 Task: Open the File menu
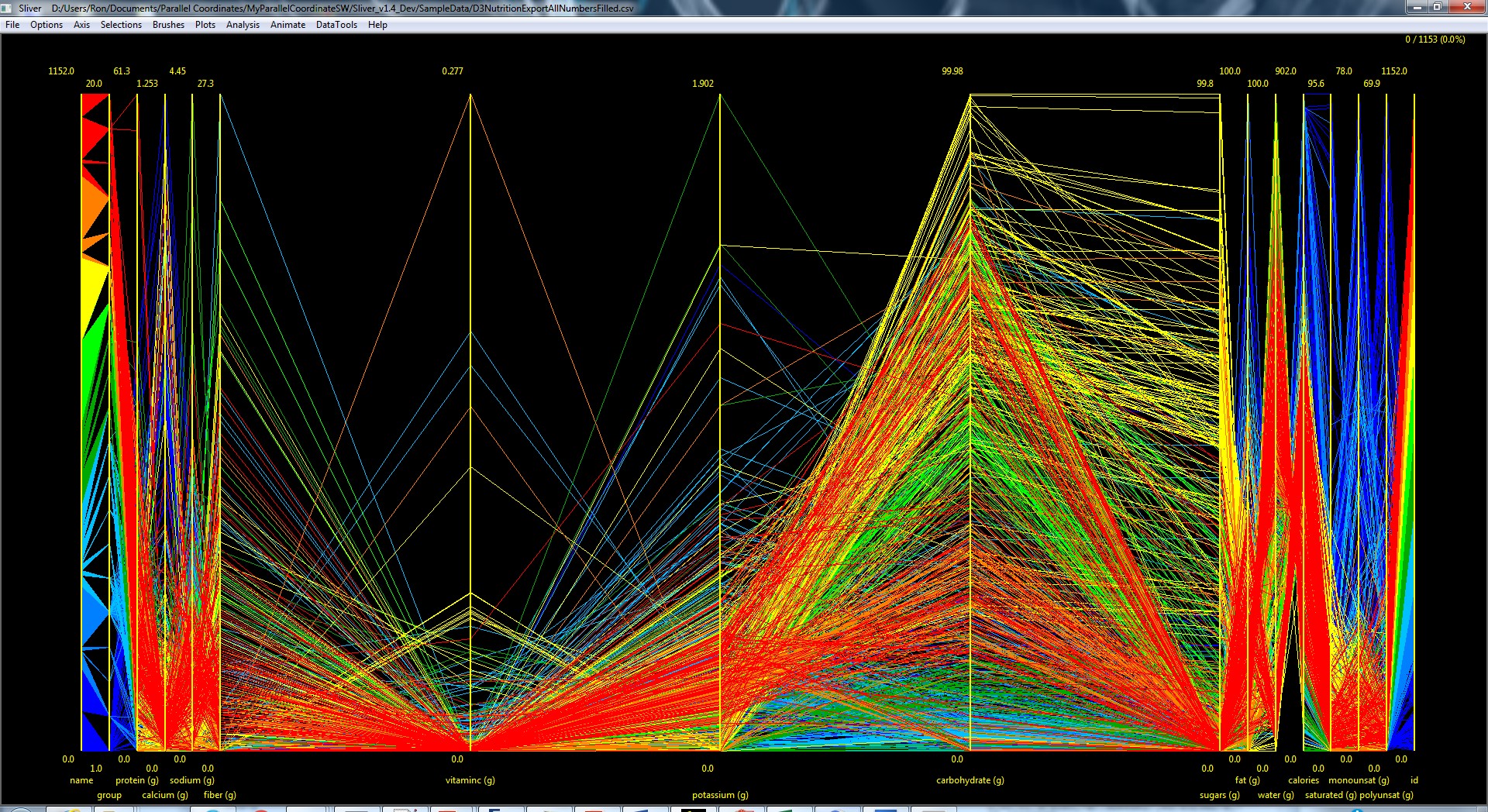[12, 25]
